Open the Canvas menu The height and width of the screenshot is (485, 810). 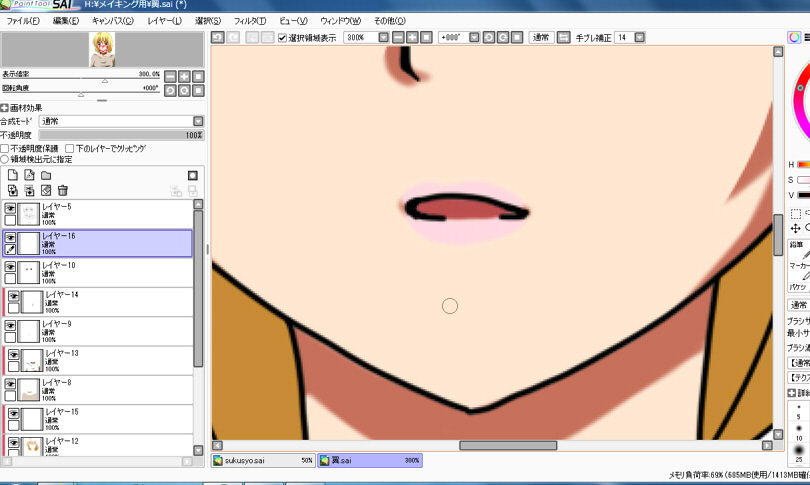pyautogui.click(x=113, y=21)
